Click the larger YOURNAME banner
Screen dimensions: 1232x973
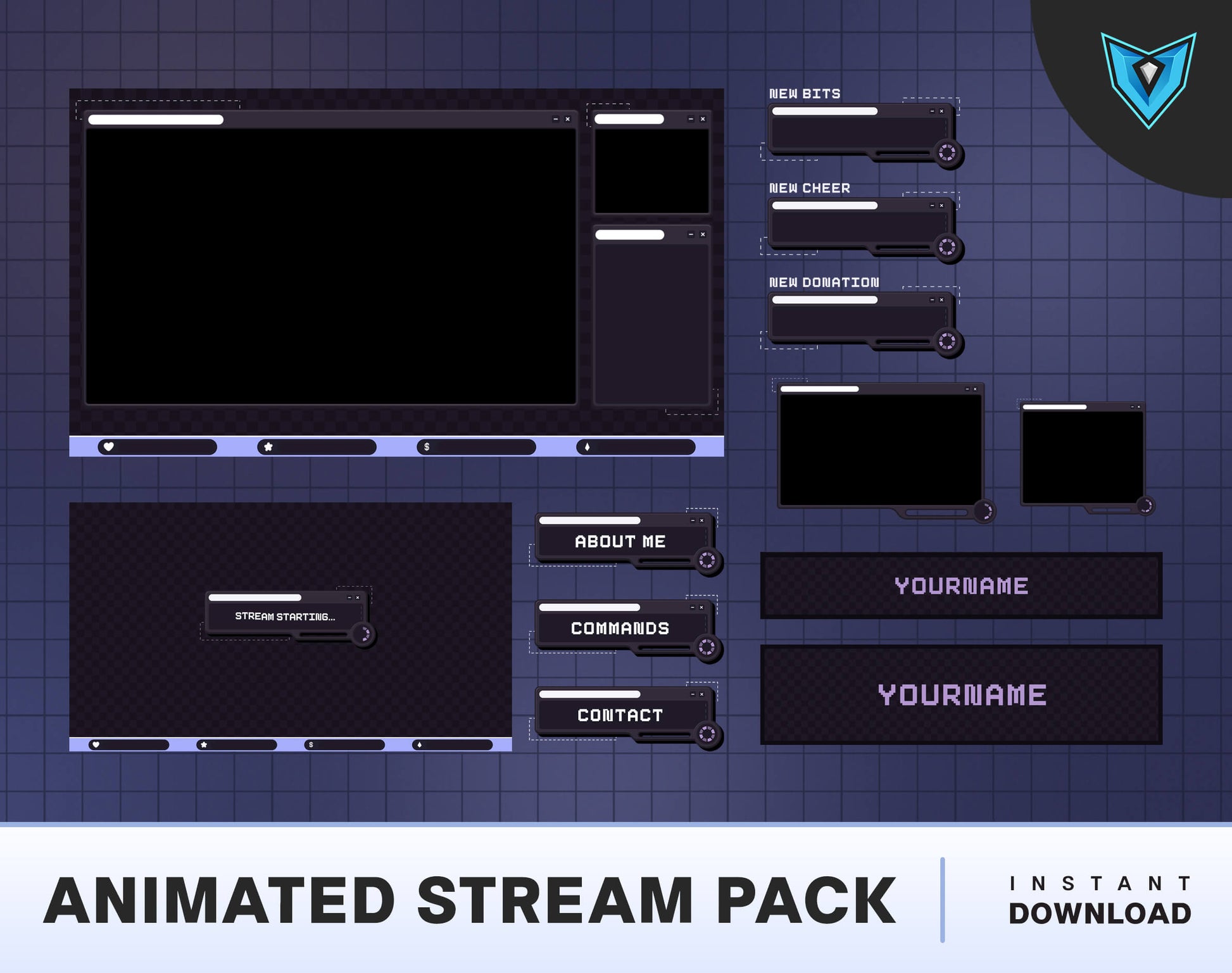click(x=961, y=694)
